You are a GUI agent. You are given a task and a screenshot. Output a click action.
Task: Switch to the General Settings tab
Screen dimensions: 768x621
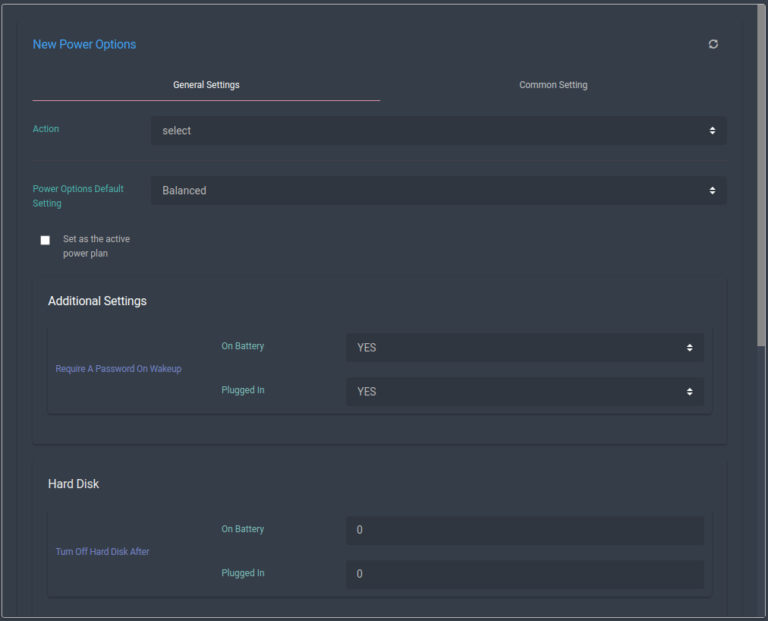(x=206, y=85)
